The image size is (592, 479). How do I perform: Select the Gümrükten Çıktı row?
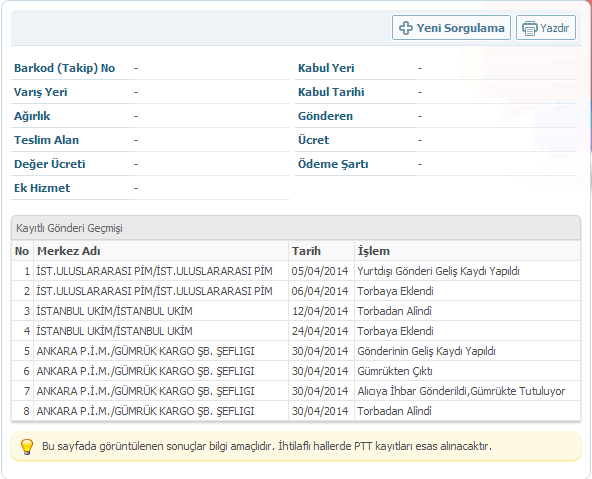(296, 371)
